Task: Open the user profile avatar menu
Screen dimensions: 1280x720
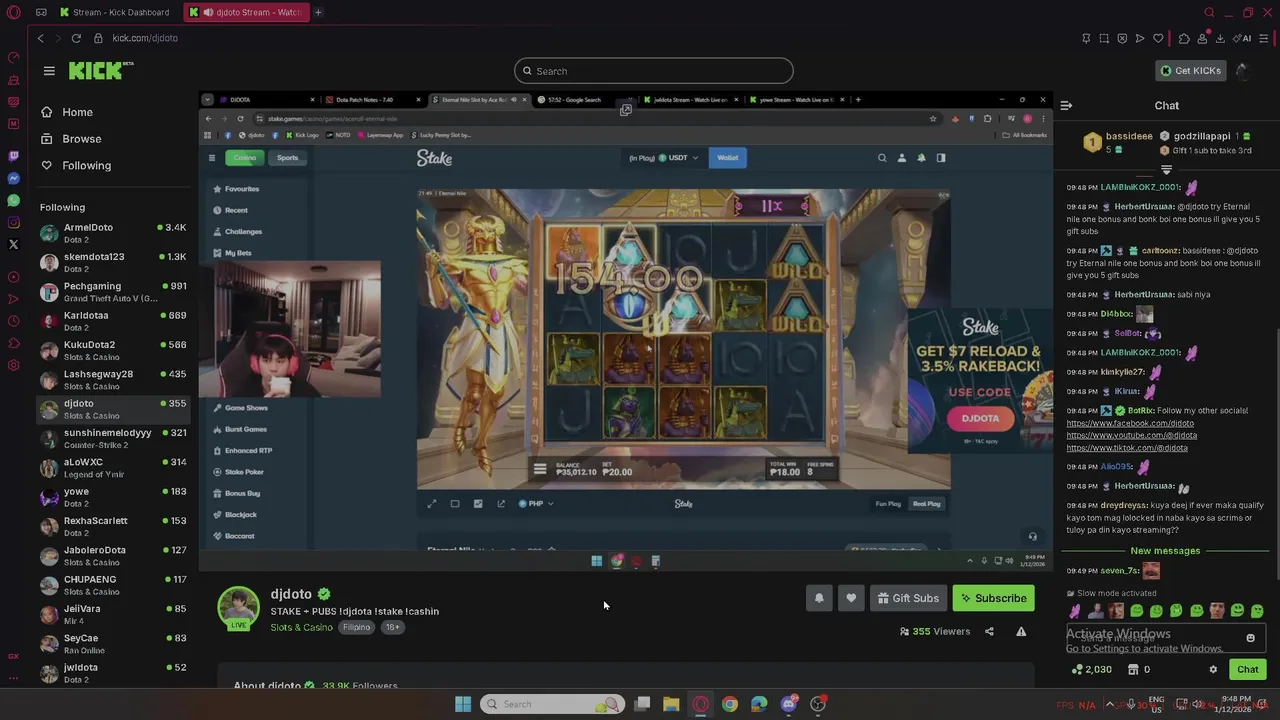Action: 1241,71
